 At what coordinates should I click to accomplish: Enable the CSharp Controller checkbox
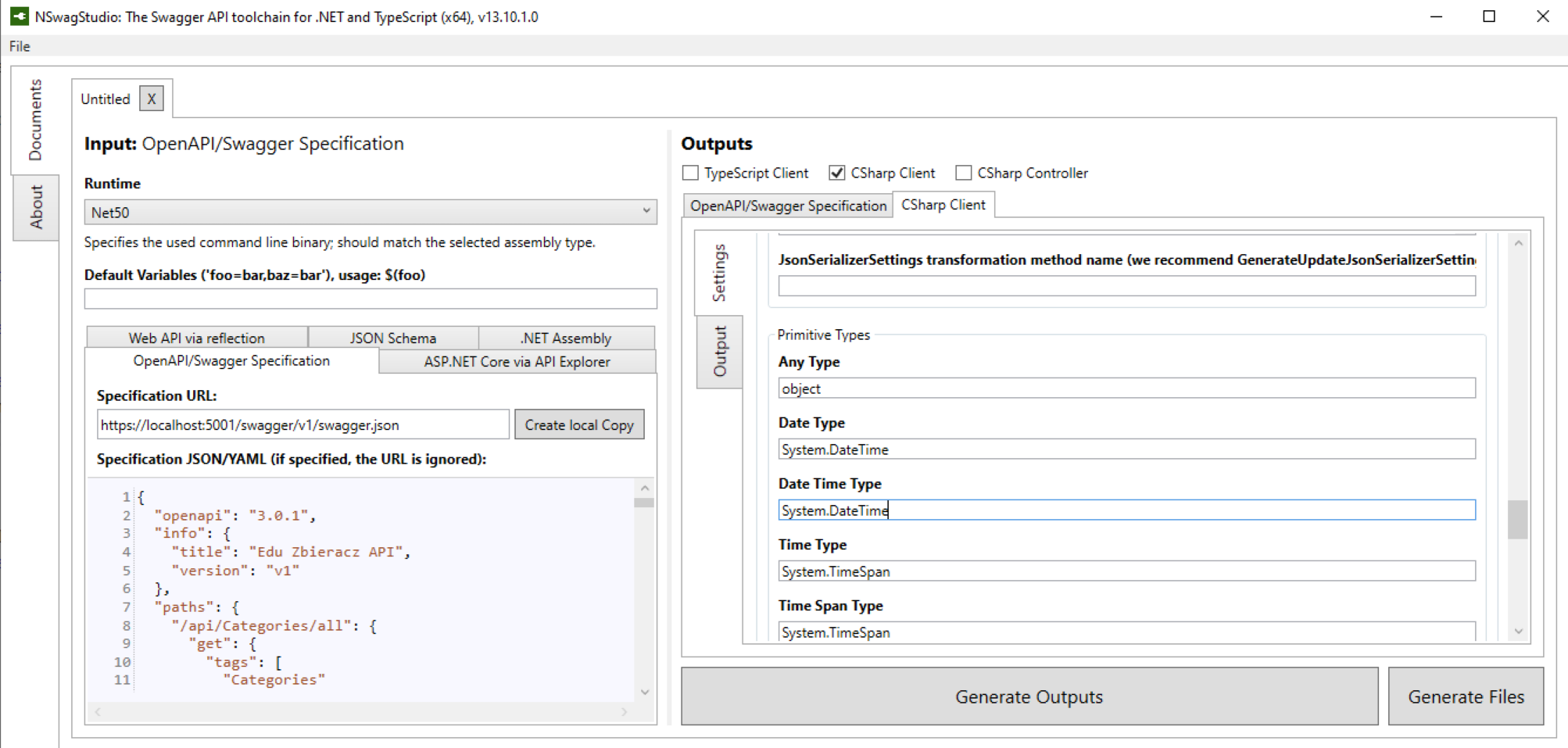[964, 173]
